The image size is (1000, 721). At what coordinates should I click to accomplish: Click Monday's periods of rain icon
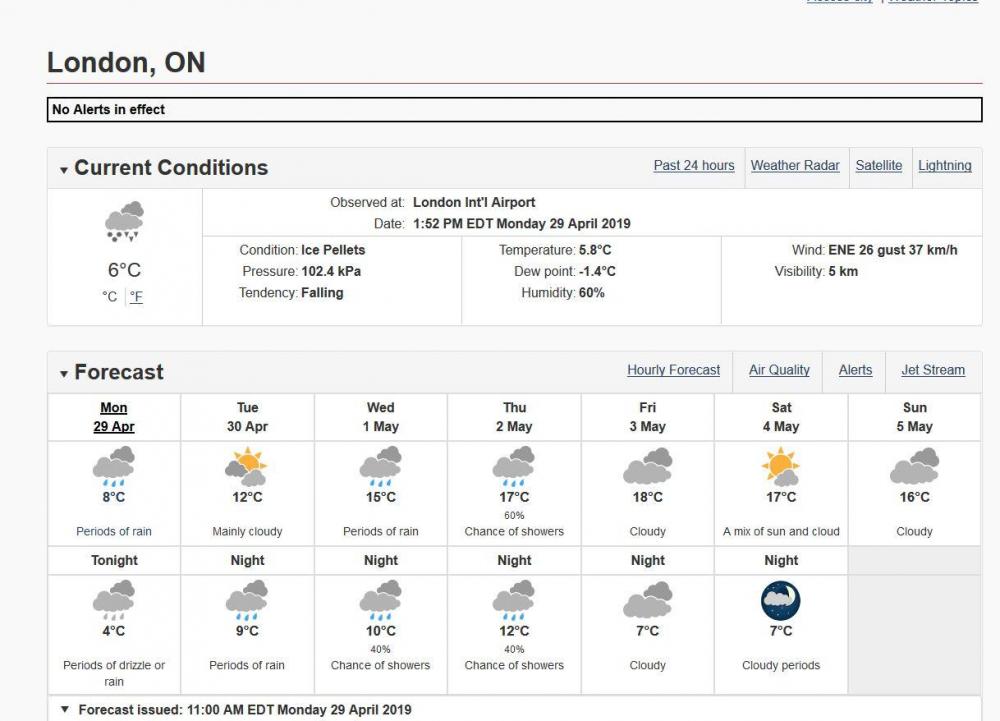pos(114,467)
